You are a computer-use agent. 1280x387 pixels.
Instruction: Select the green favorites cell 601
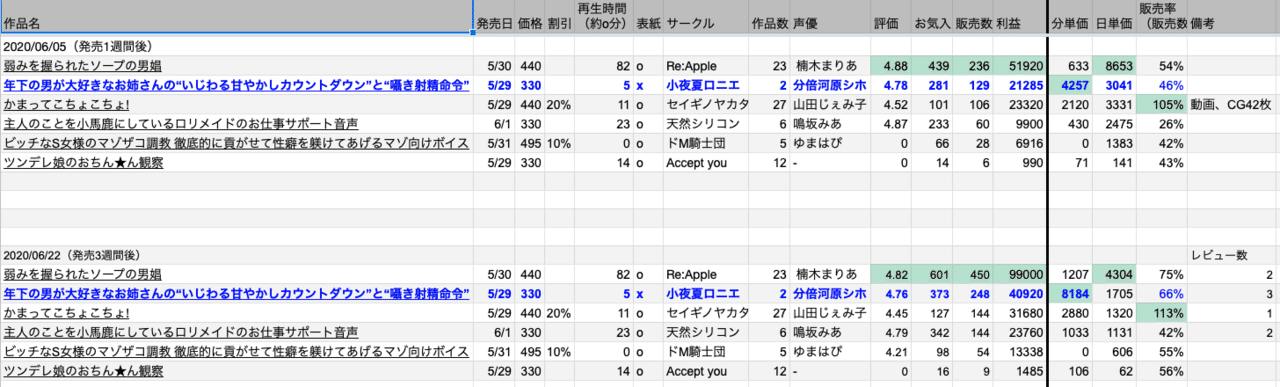point(931,274)
